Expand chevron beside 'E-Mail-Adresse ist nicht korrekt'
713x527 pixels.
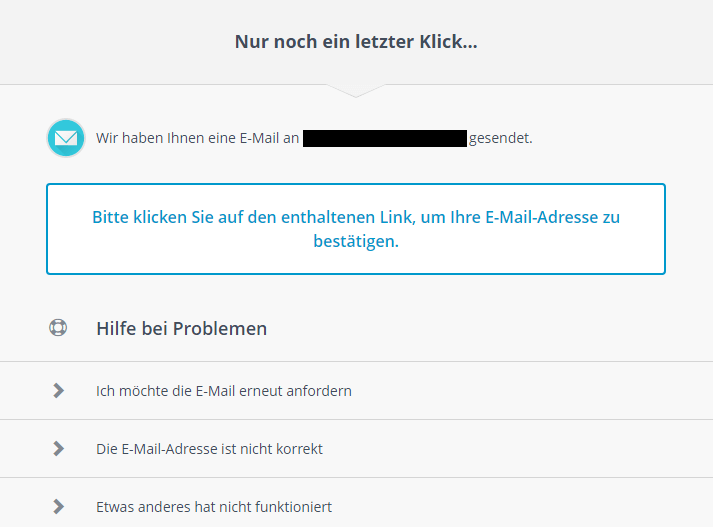58,448
